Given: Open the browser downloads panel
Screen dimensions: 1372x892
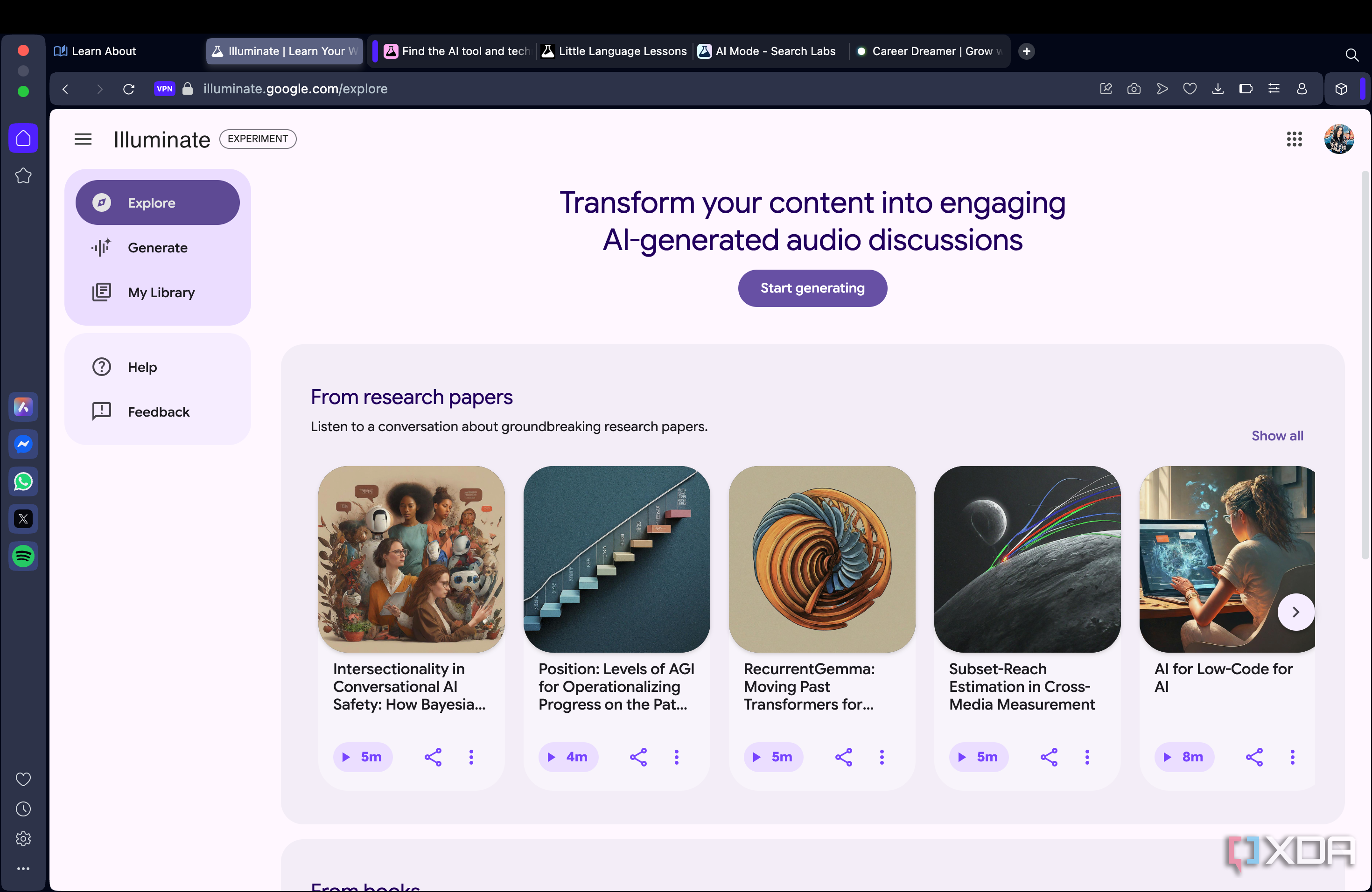Looking at the screenshot, I should tap(1218, 89).
